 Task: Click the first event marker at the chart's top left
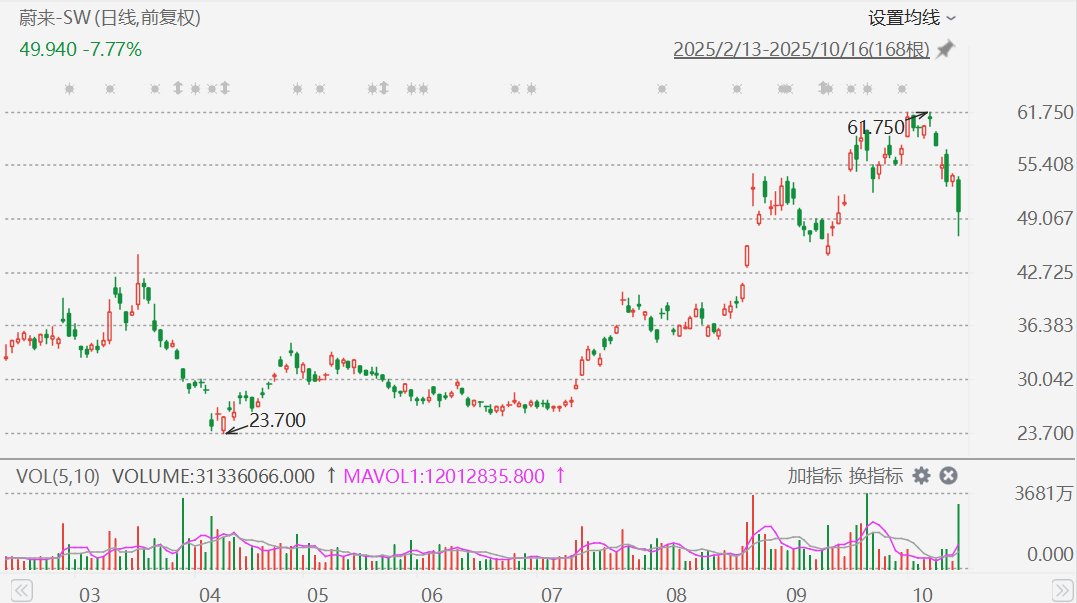point(69,89)
